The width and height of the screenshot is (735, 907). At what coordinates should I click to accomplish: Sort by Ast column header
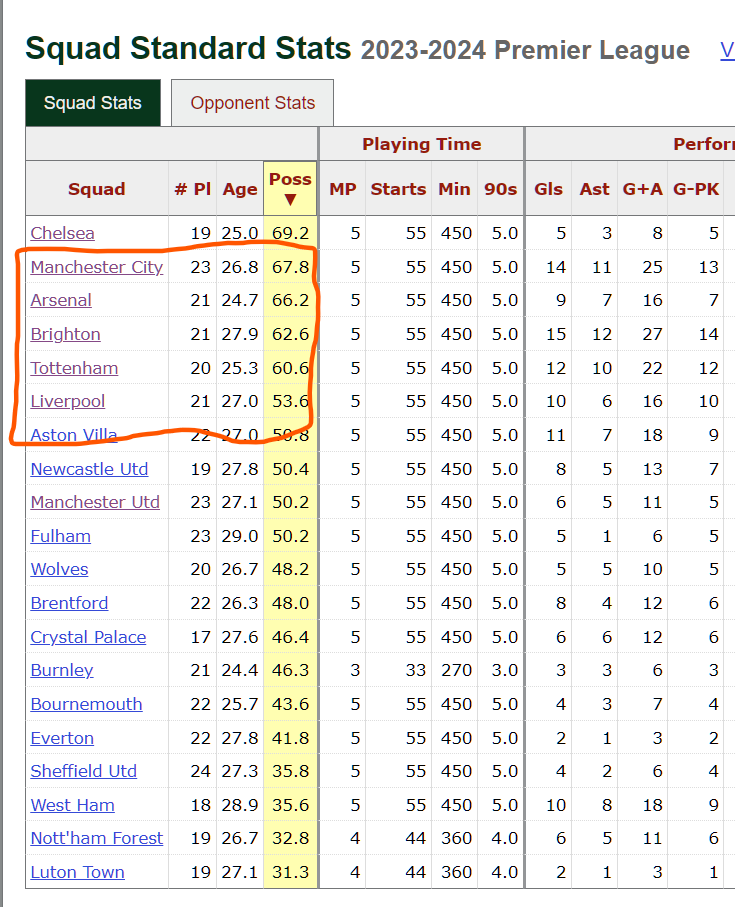tap(595, 189)
